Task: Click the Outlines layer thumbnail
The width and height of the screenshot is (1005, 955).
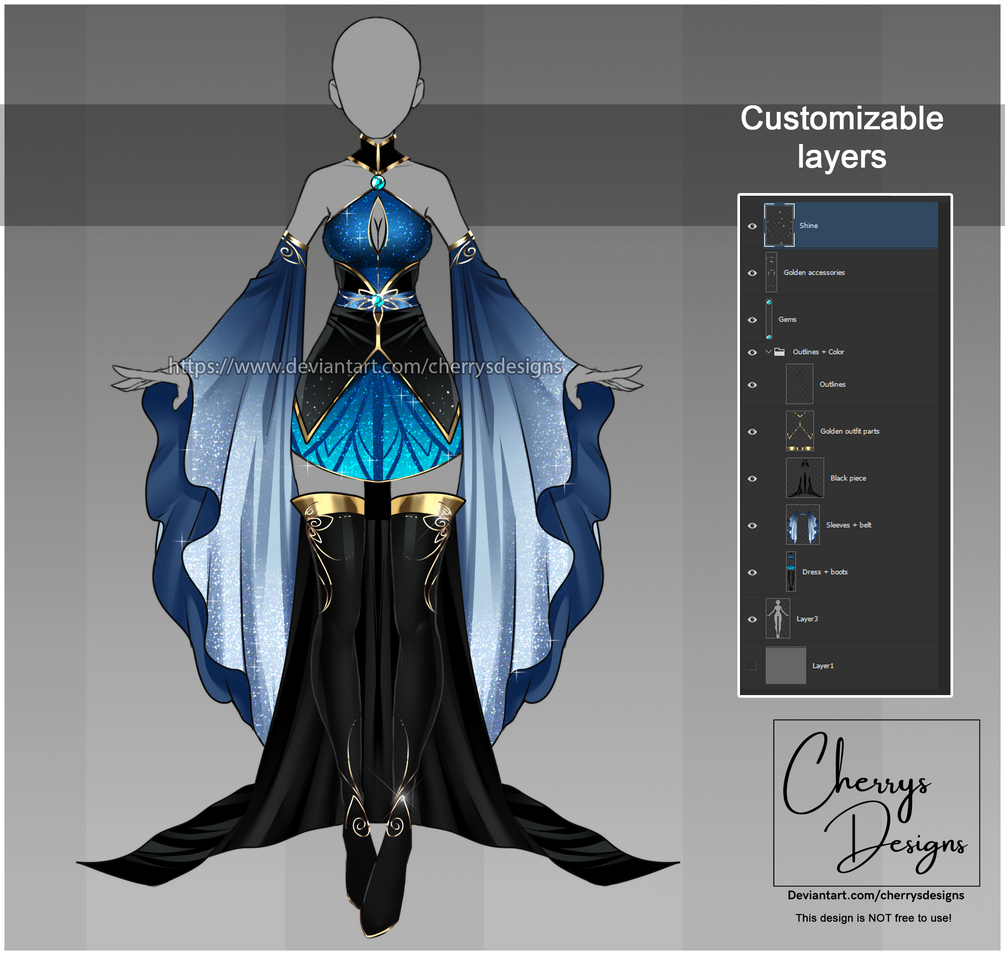Action: pyautogui.click(x=800, y=384)
